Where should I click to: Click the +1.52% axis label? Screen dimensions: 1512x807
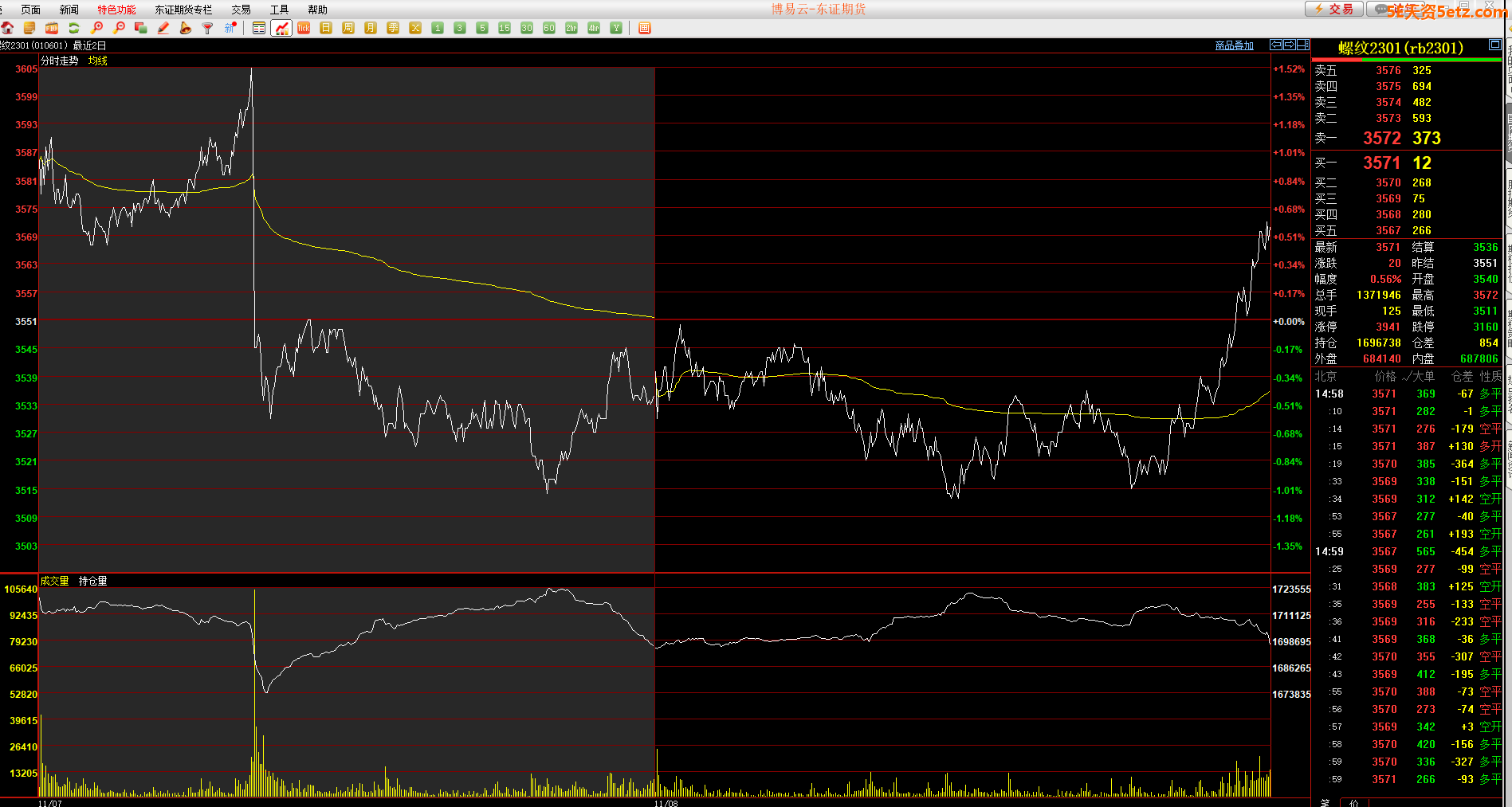pos(1289,69)
